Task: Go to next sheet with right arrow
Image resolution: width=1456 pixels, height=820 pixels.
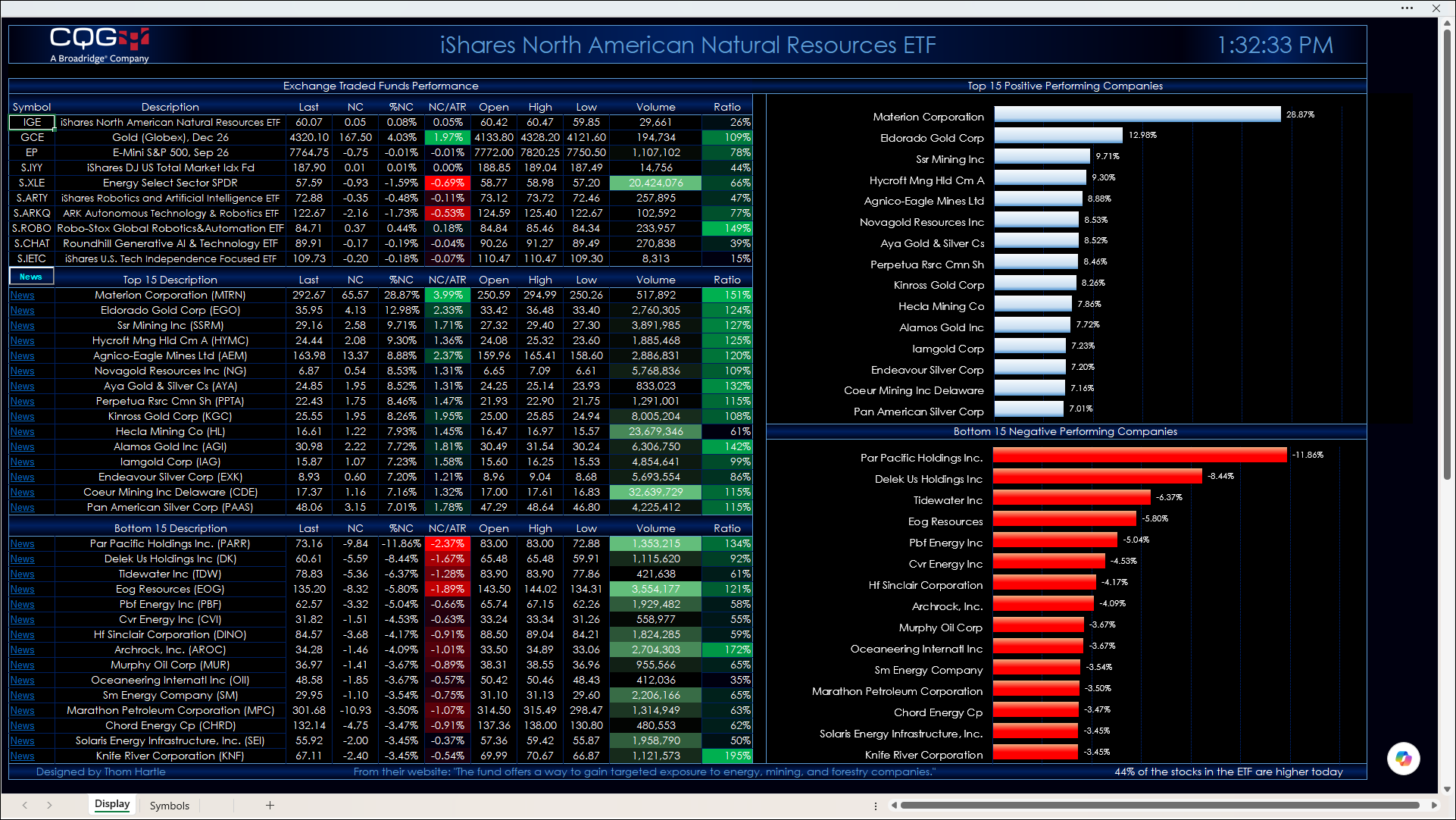Action: [x=49, y=805]
